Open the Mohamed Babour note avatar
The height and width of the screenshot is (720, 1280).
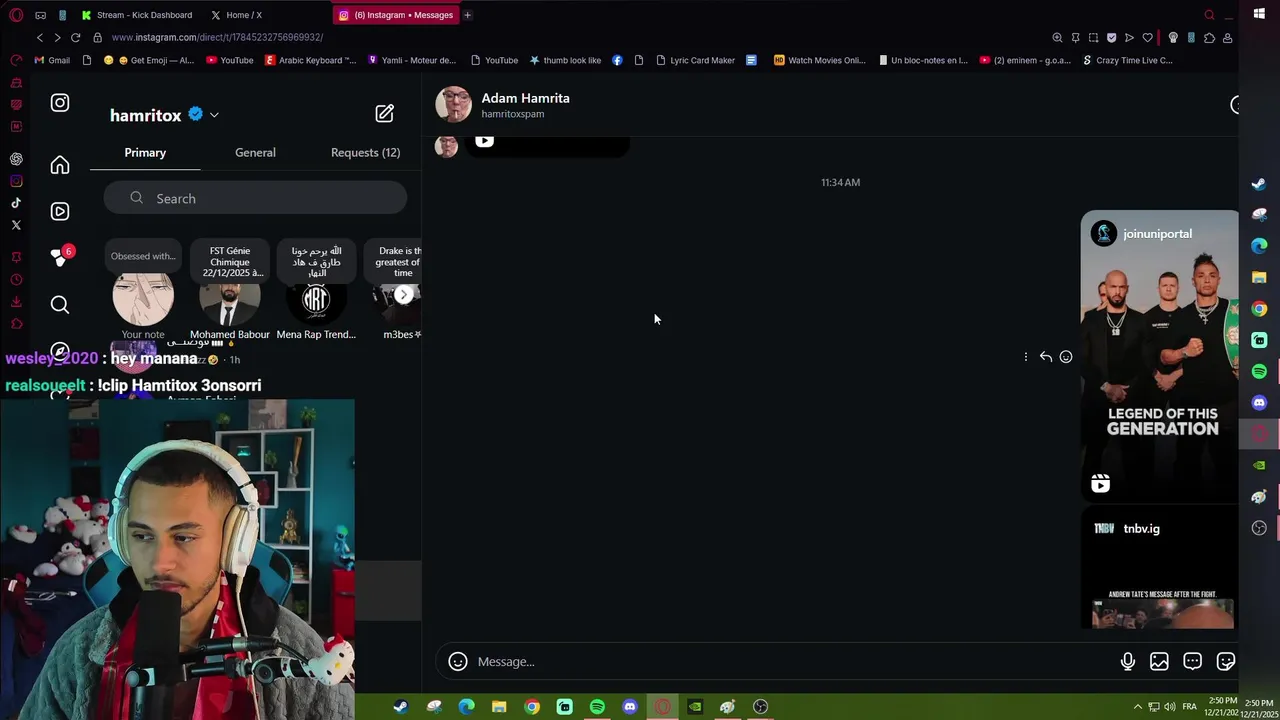(x=229, y=298)
